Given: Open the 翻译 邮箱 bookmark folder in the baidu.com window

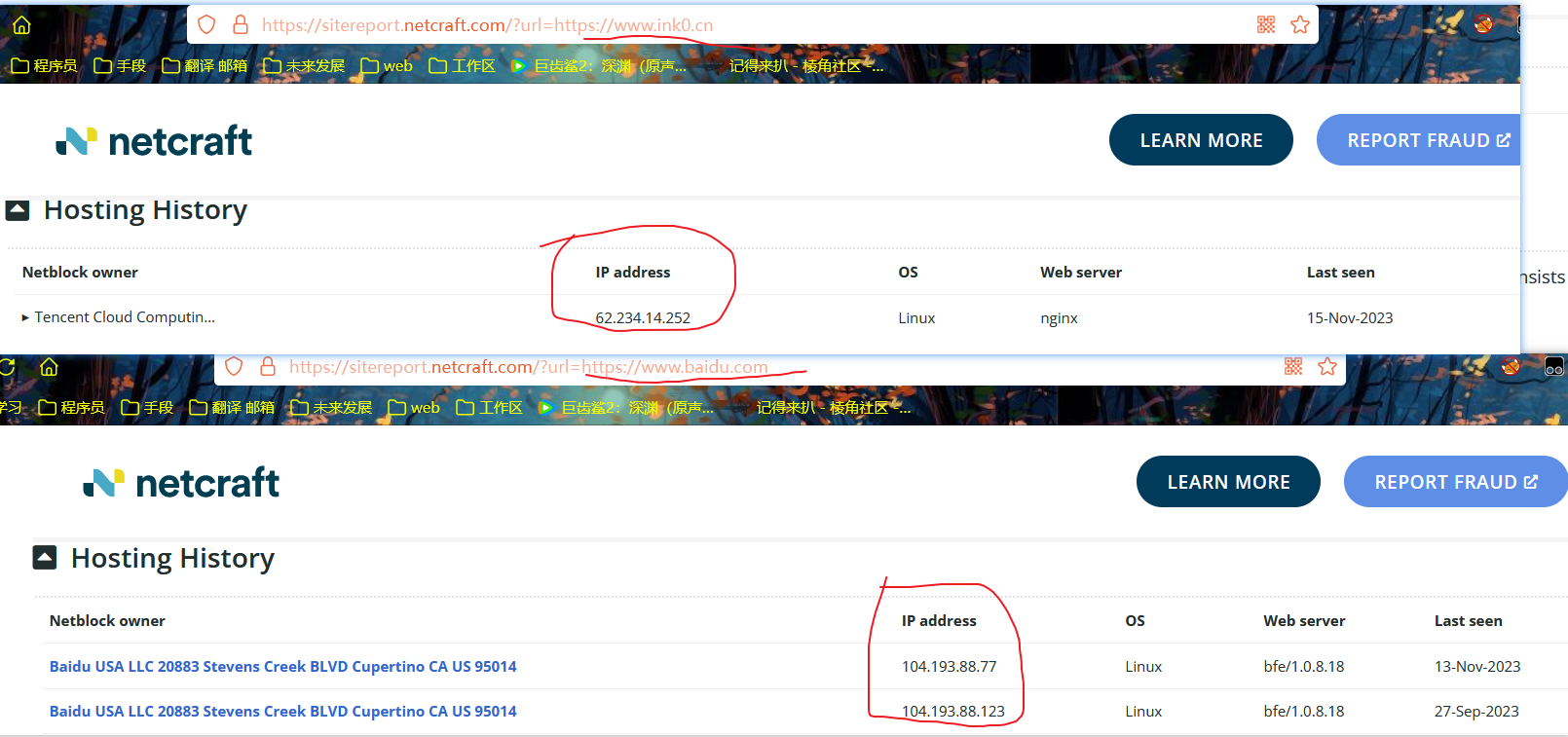Looking at the screenshot, I should (x=232, y=407).
